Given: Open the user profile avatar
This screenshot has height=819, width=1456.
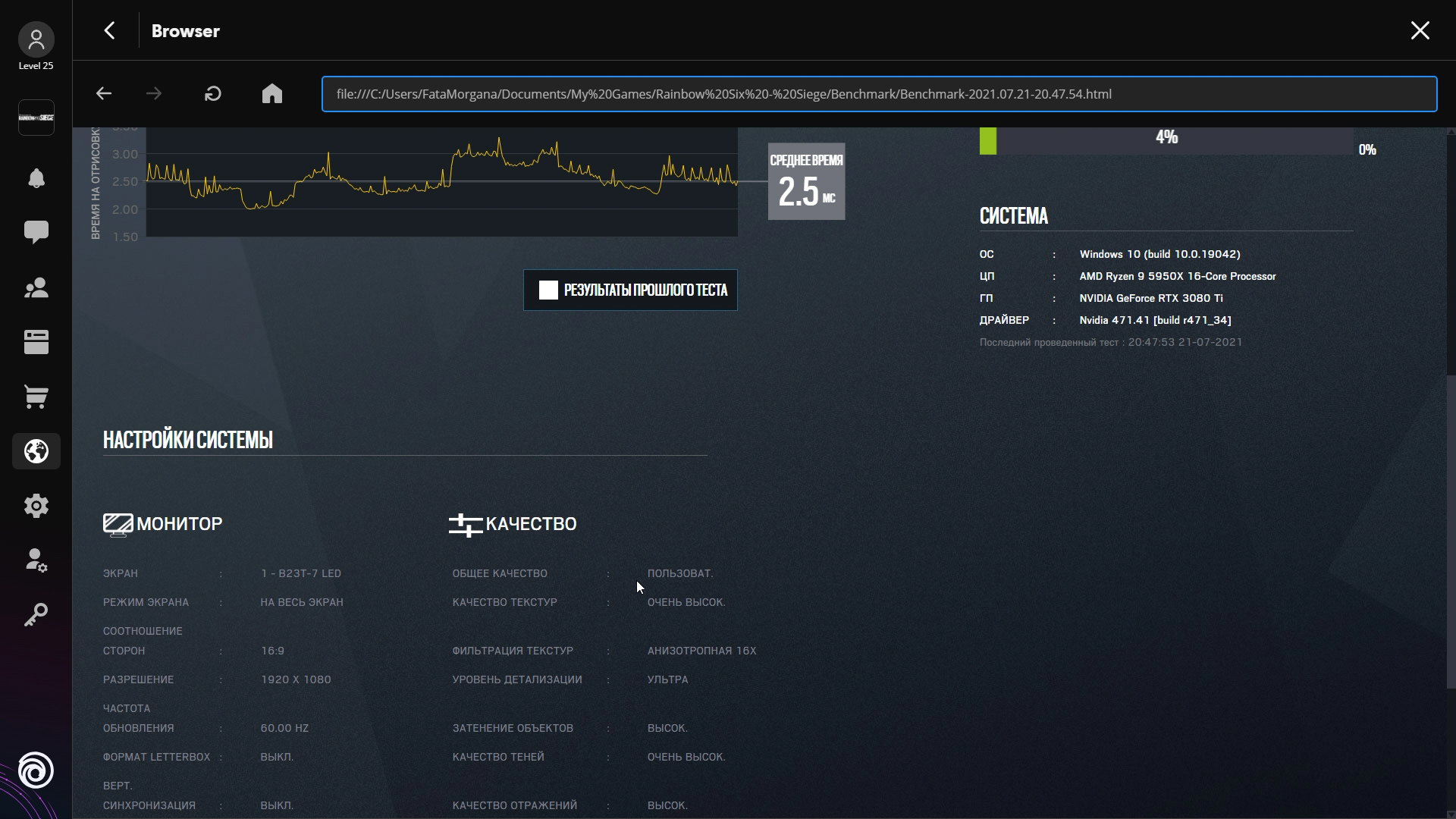Looking at the screenshot, I should click(36, 39).
